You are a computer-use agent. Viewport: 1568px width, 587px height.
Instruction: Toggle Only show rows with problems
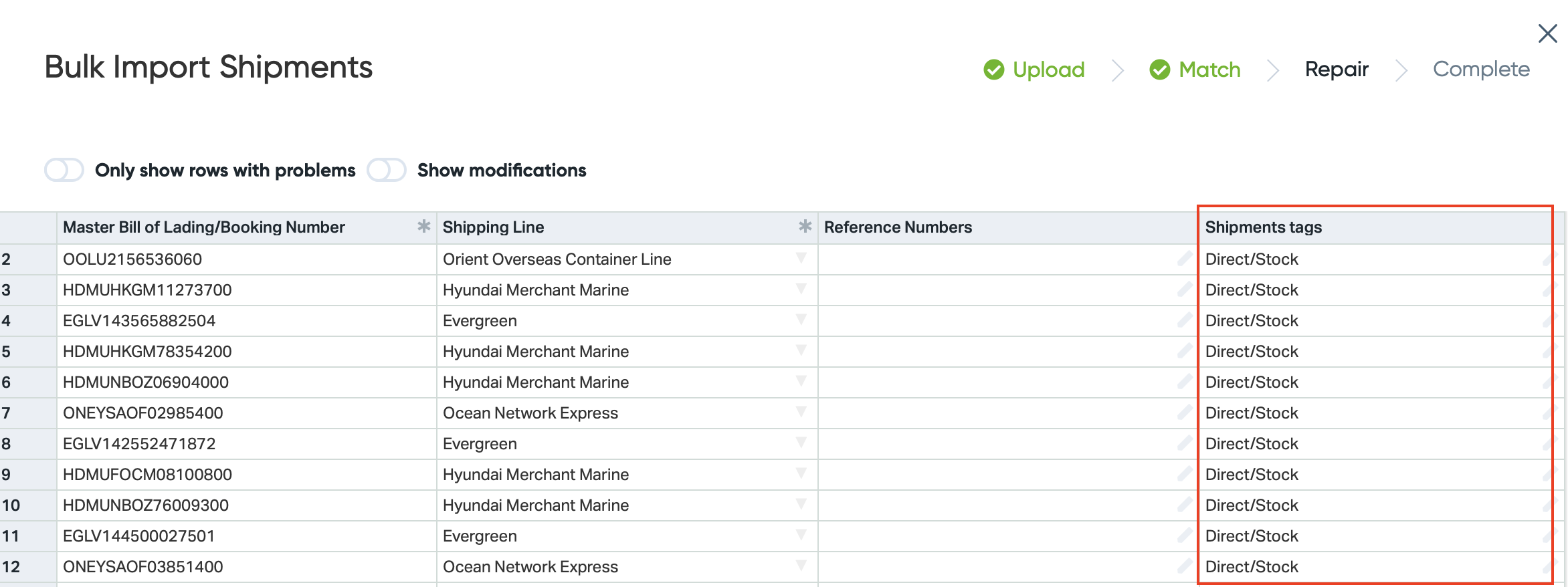point(64,170)
